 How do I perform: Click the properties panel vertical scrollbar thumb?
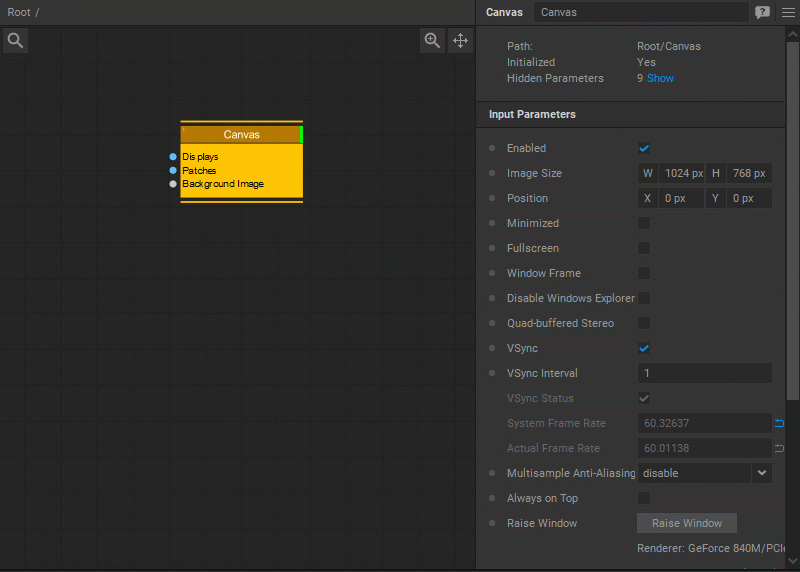(x=793, y=220)
